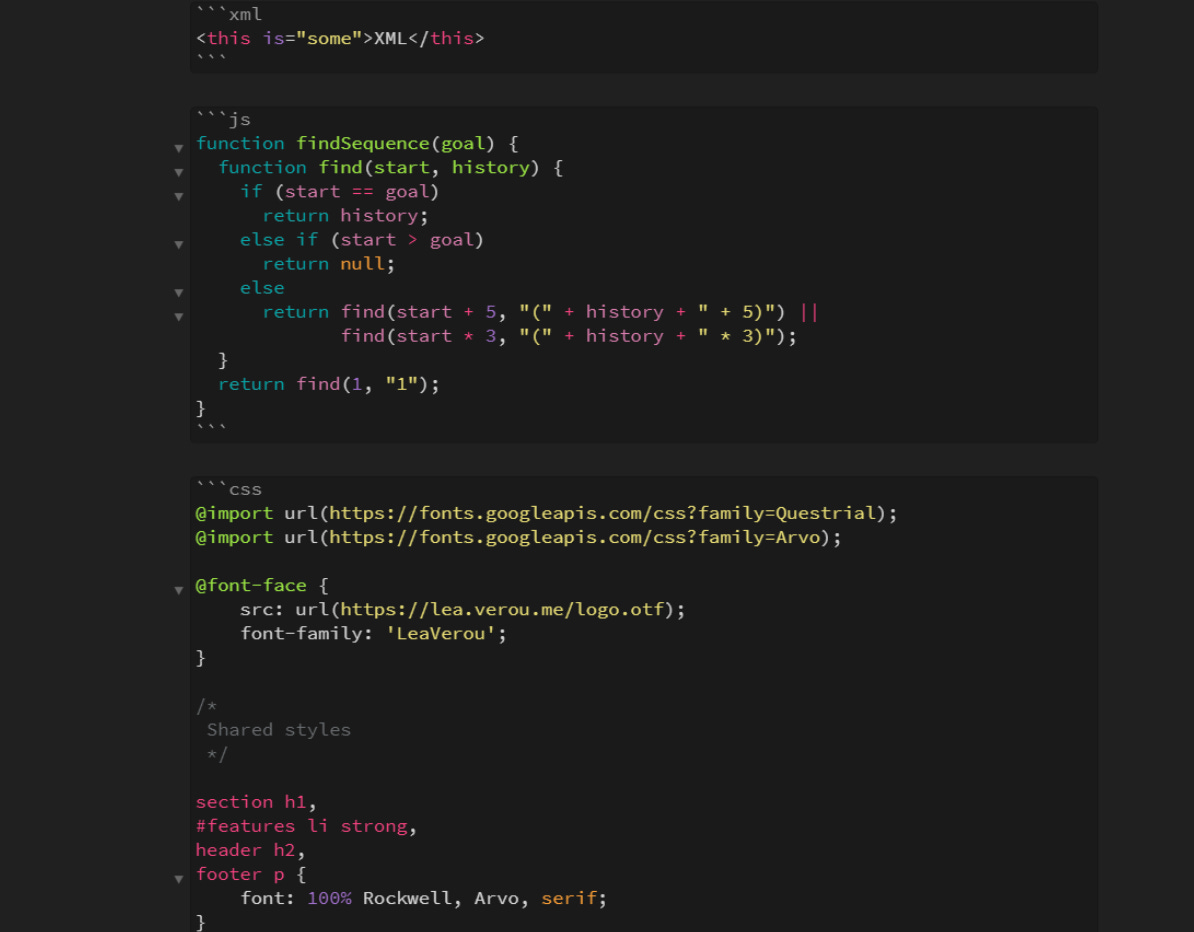Click 'return history;' line

[345, 215]
